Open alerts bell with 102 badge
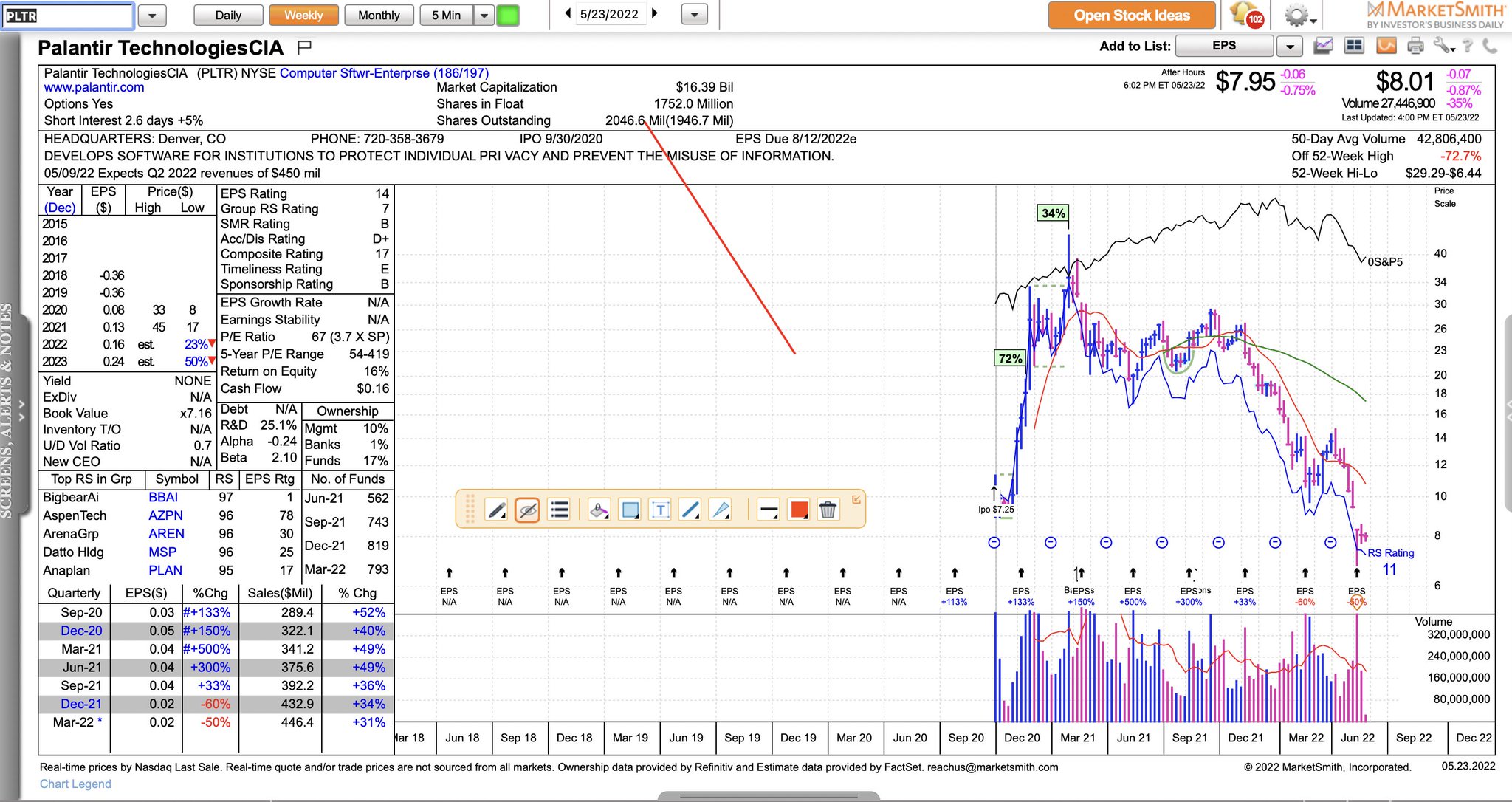The width and height of the screenshot is (1512, 802). [x=1246, y=15]
